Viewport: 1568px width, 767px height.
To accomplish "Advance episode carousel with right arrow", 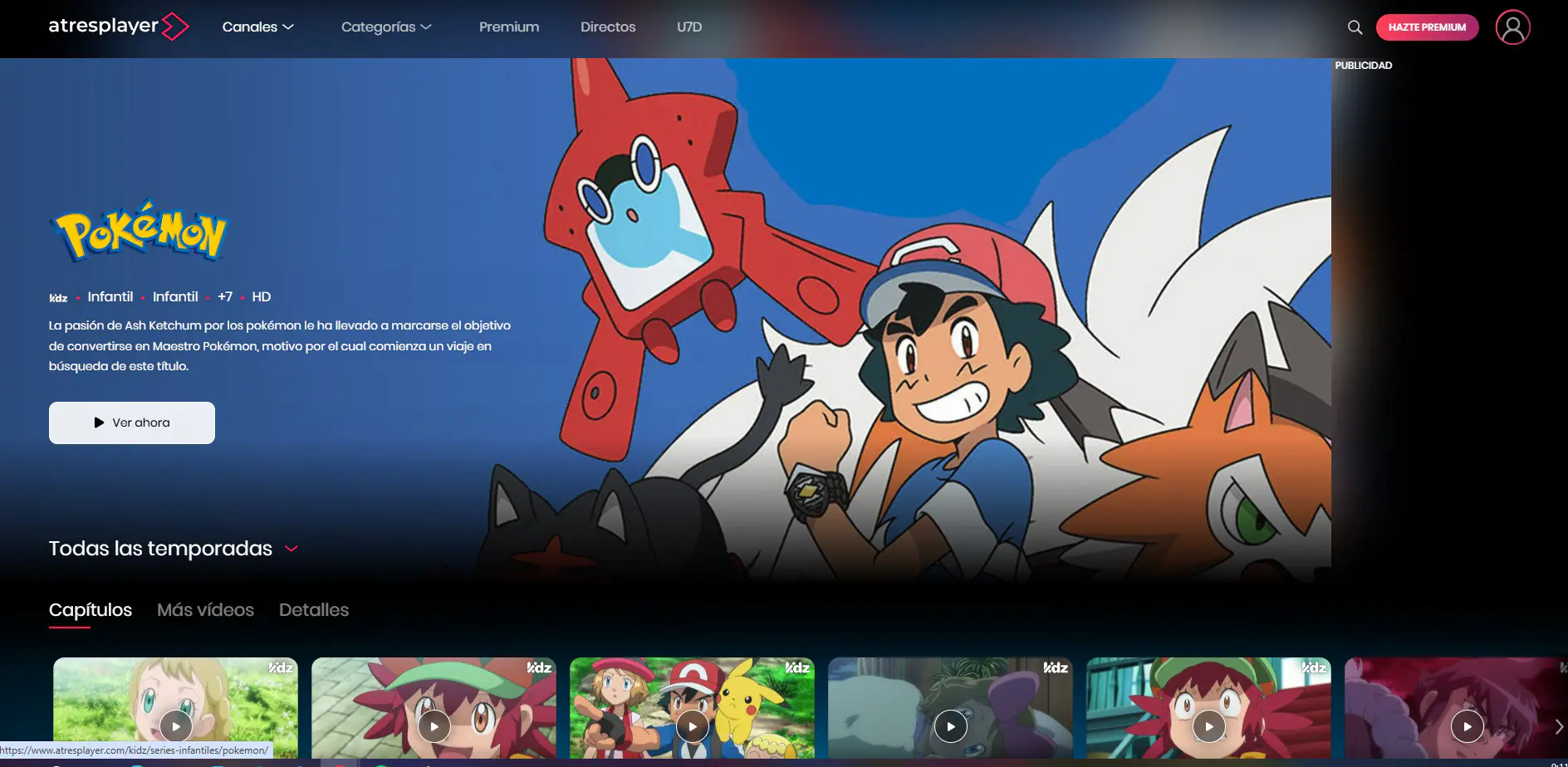I will [1559, 726].
